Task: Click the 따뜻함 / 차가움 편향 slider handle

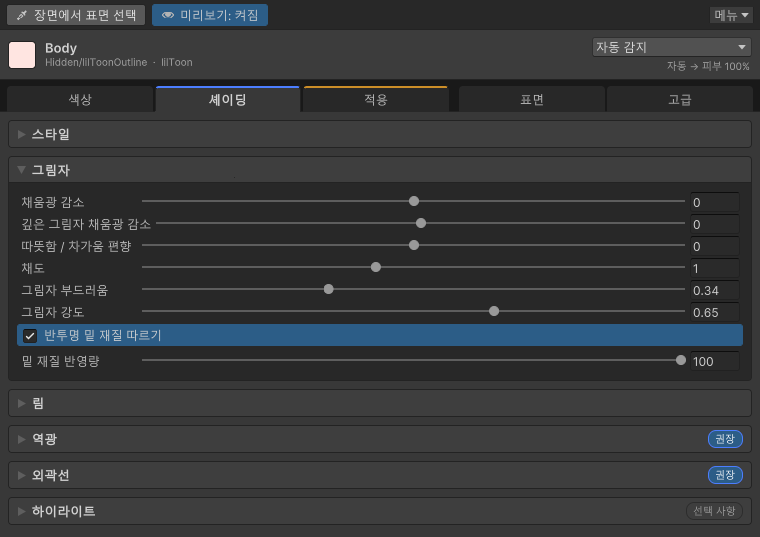Action: coord(413,245)
